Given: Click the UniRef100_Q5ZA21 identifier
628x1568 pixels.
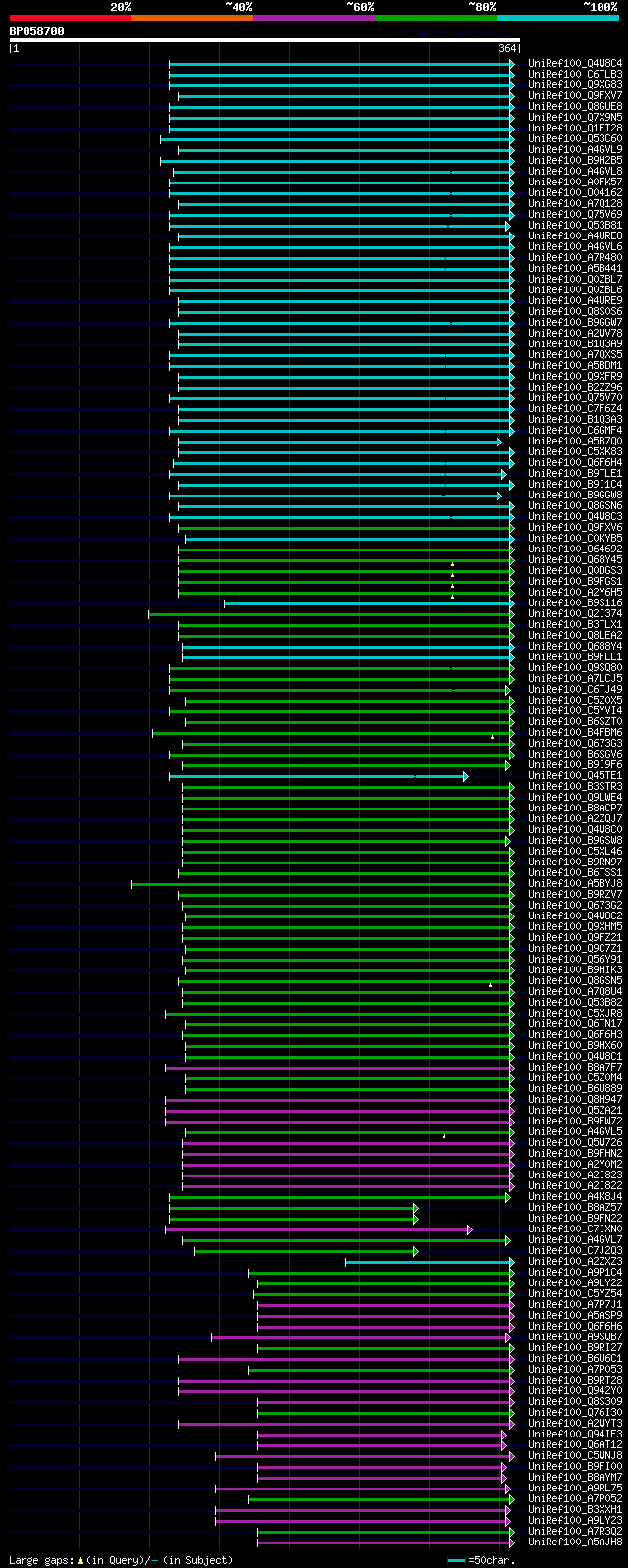Looking at the screenshot, I should (575, 1110).
